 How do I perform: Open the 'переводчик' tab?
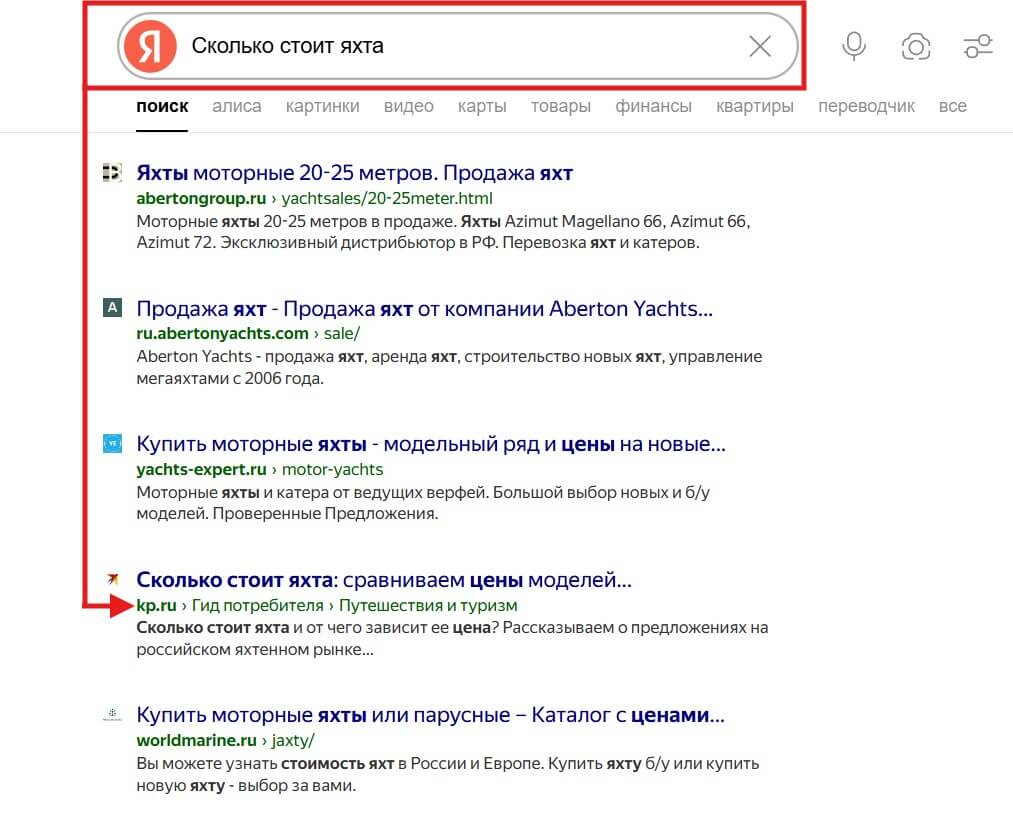[866, 106]
